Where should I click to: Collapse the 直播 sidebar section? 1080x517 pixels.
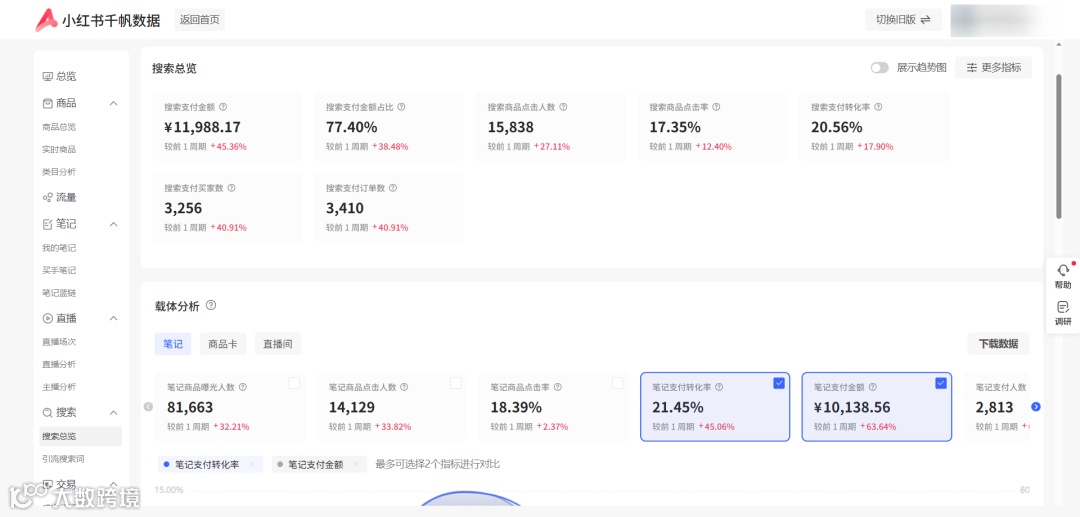pos(114,318)
